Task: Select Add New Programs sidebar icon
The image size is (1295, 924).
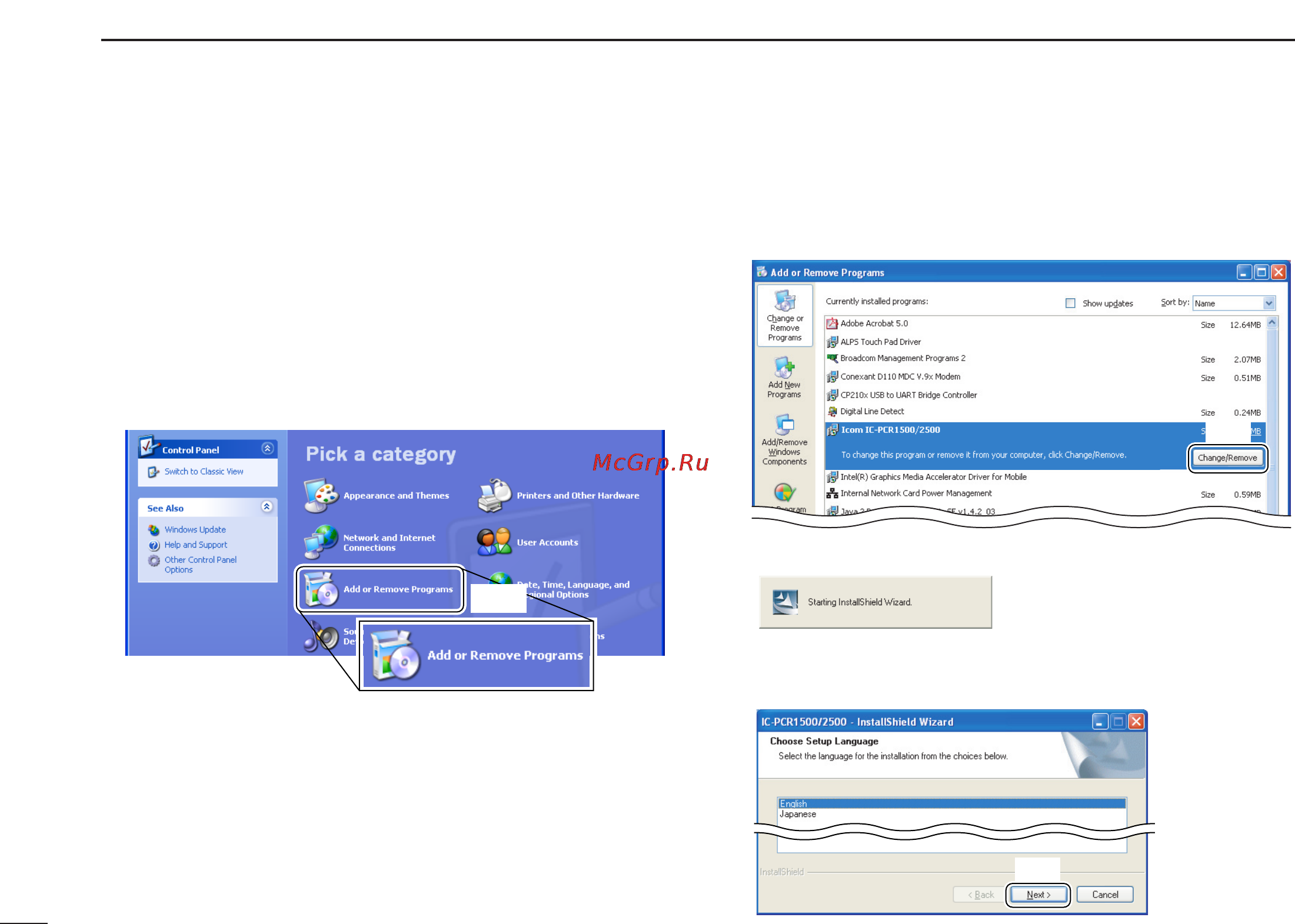Action: (784, 368)
